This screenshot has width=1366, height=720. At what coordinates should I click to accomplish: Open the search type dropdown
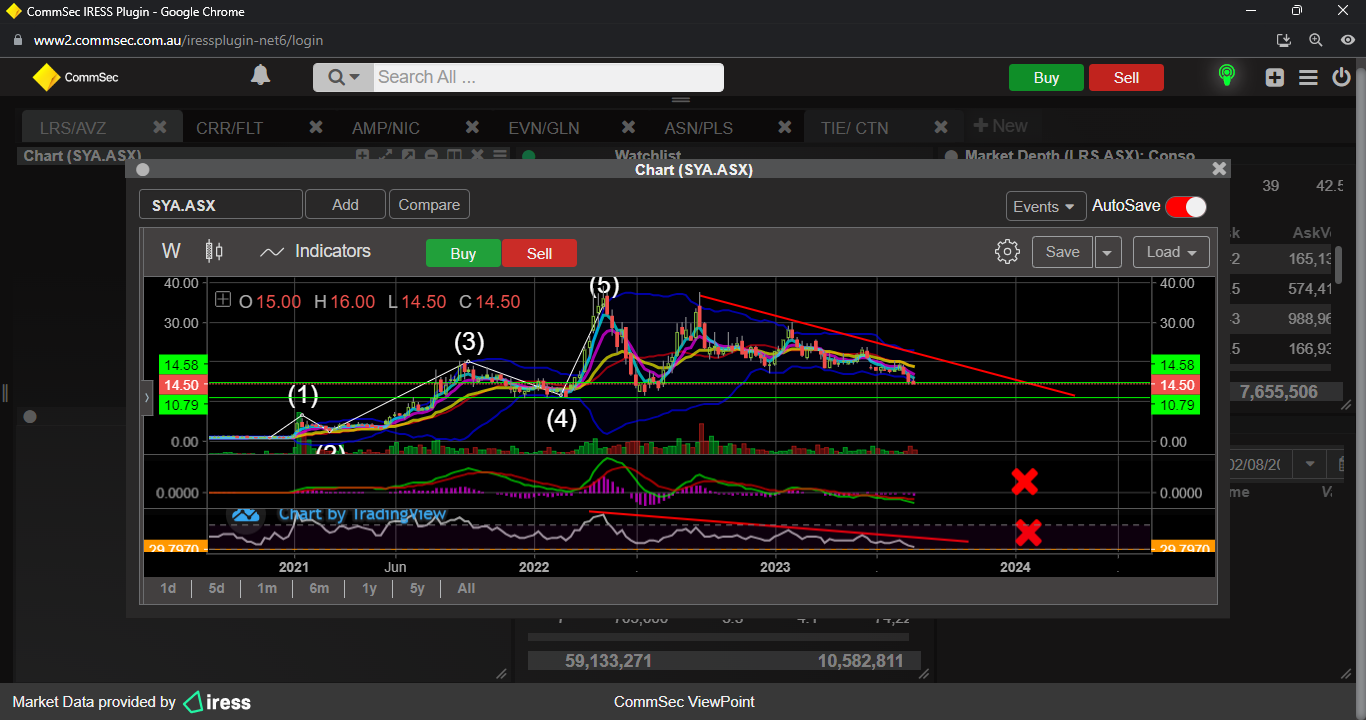(x=344, y=77)
